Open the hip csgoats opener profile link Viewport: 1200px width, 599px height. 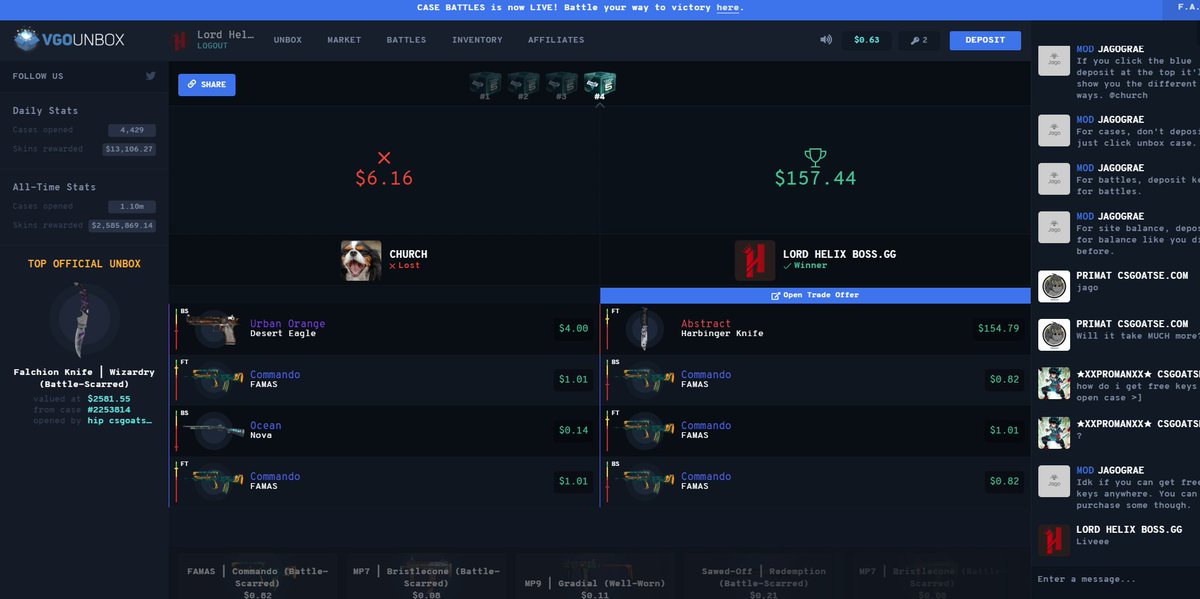(121, 421)
